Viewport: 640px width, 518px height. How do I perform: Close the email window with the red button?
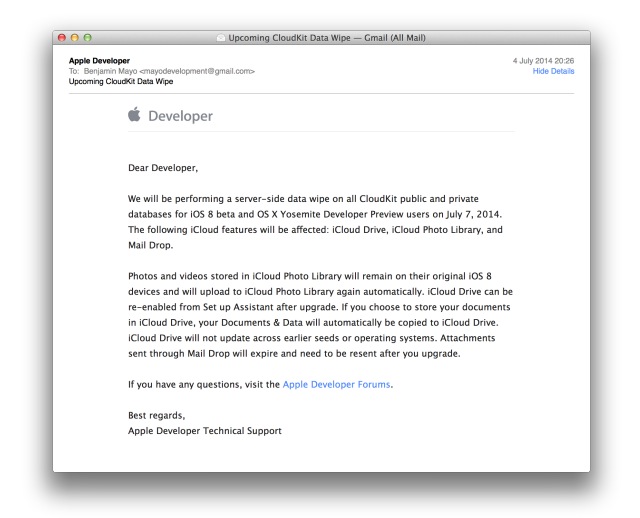pos(62,38)
